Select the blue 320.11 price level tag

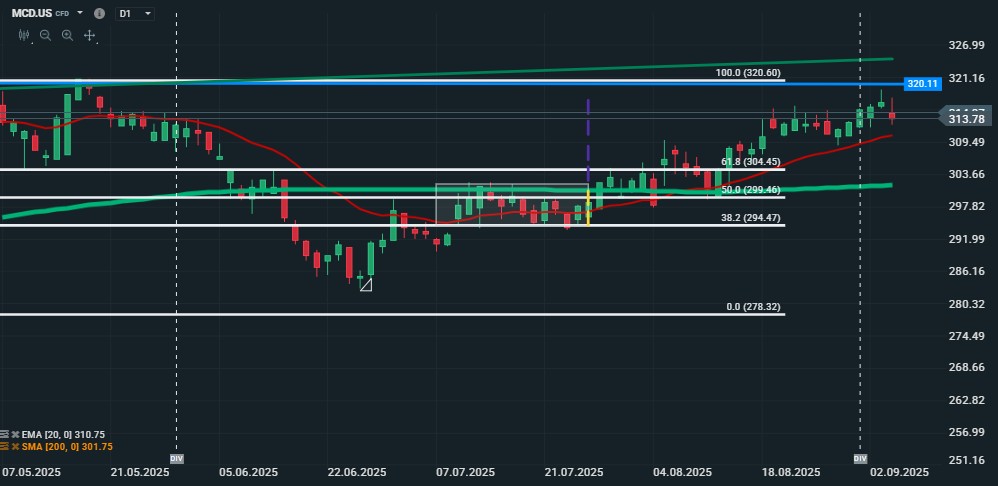(x=921, y=84)
